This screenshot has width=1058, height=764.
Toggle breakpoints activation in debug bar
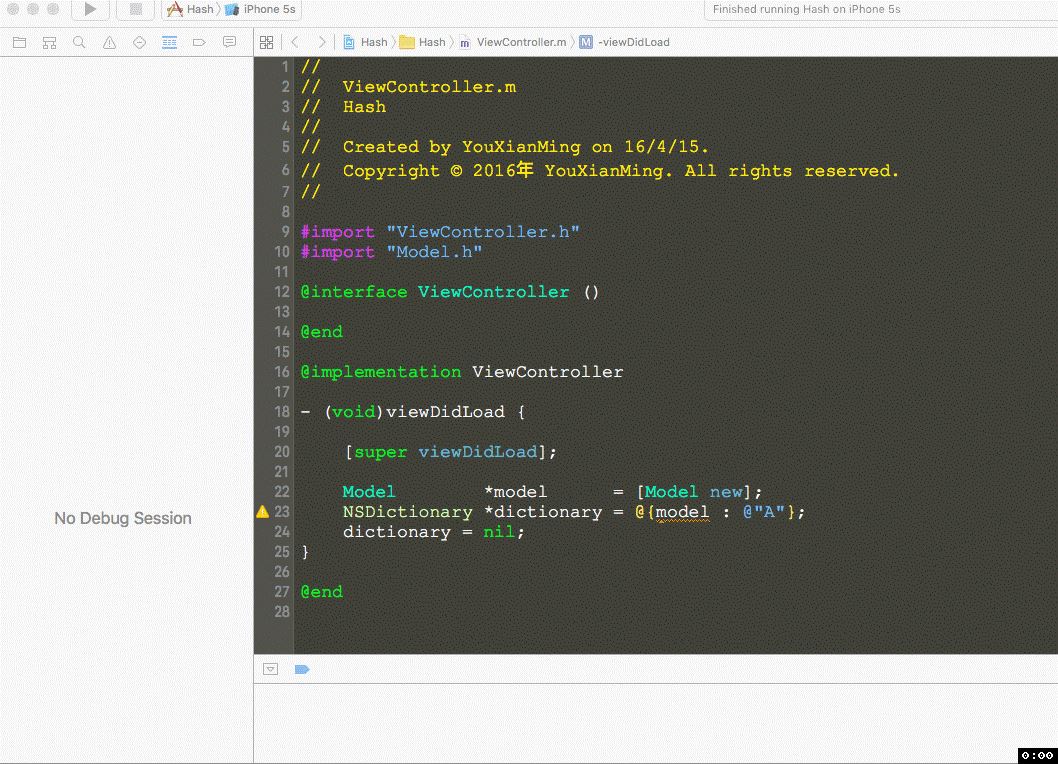[302, 670]
